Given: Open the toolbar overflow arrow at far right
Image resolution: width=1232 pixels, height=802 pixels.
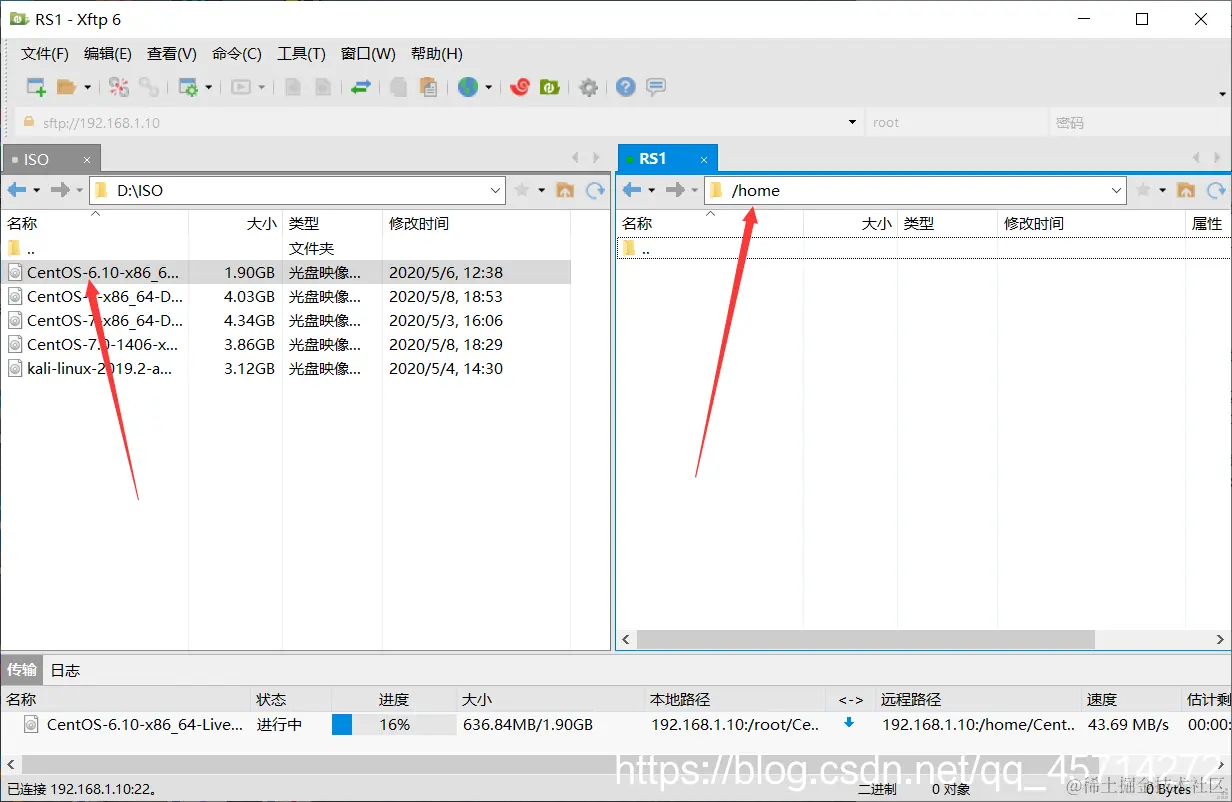Looking at the screenshot, I should pos(1222,94).
